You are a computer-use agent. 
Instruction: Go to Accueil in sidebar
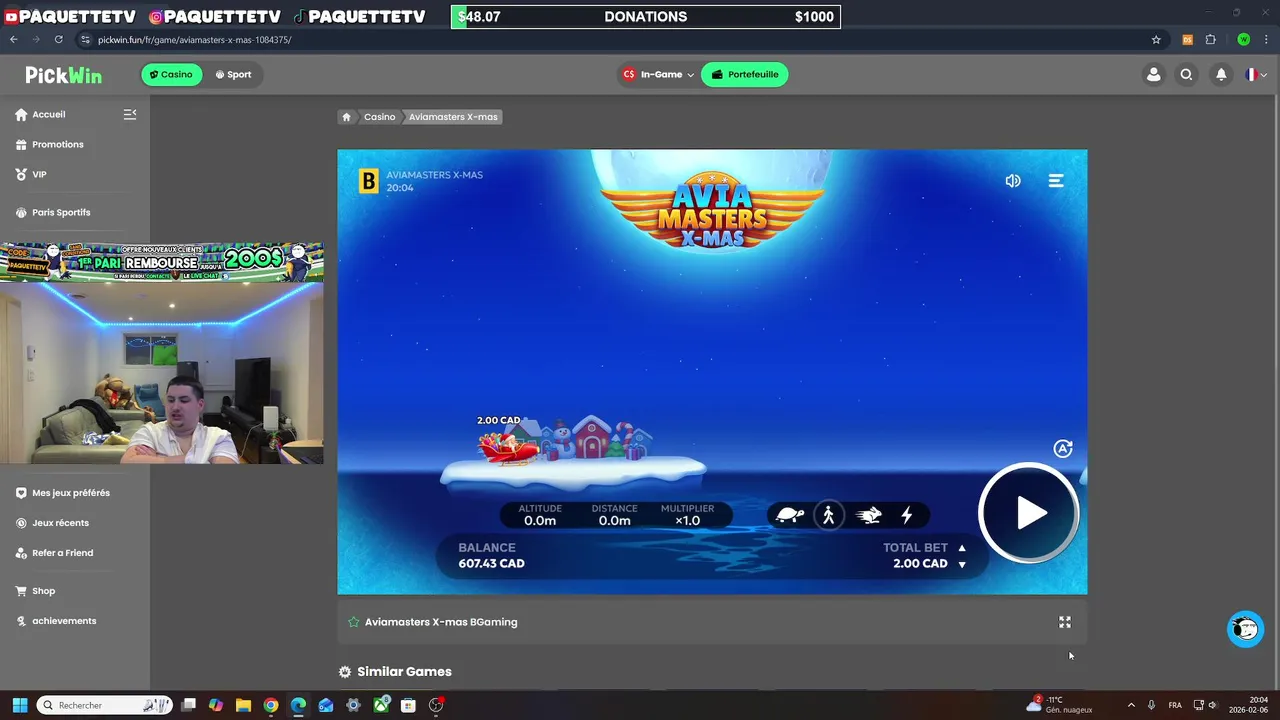click(40, 114)
